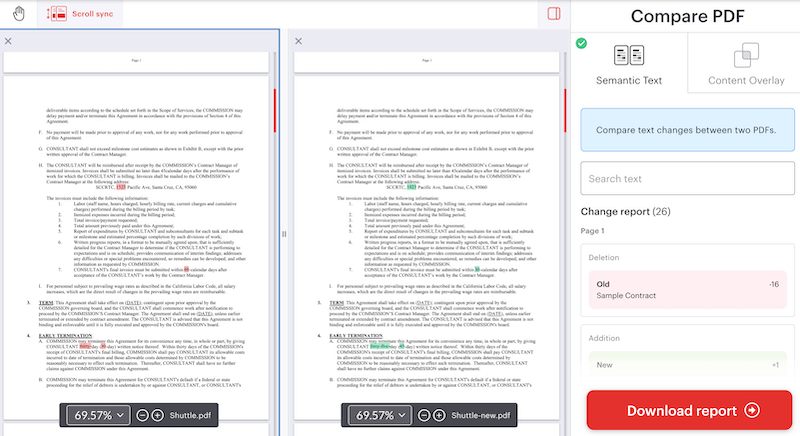The width and height of the screenshot is (800, 436).
Task: Zoom in on Shuttle-new.pdf
Action: [x=439, y=416]
